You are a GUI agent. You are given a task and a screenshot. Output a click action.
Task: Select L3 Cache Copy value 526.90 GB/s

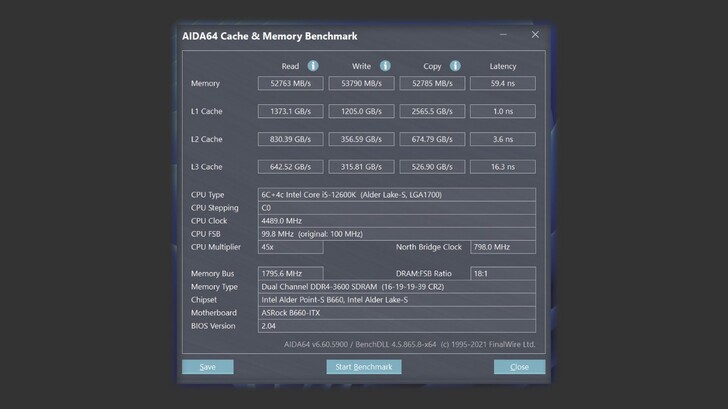[432, 167]
